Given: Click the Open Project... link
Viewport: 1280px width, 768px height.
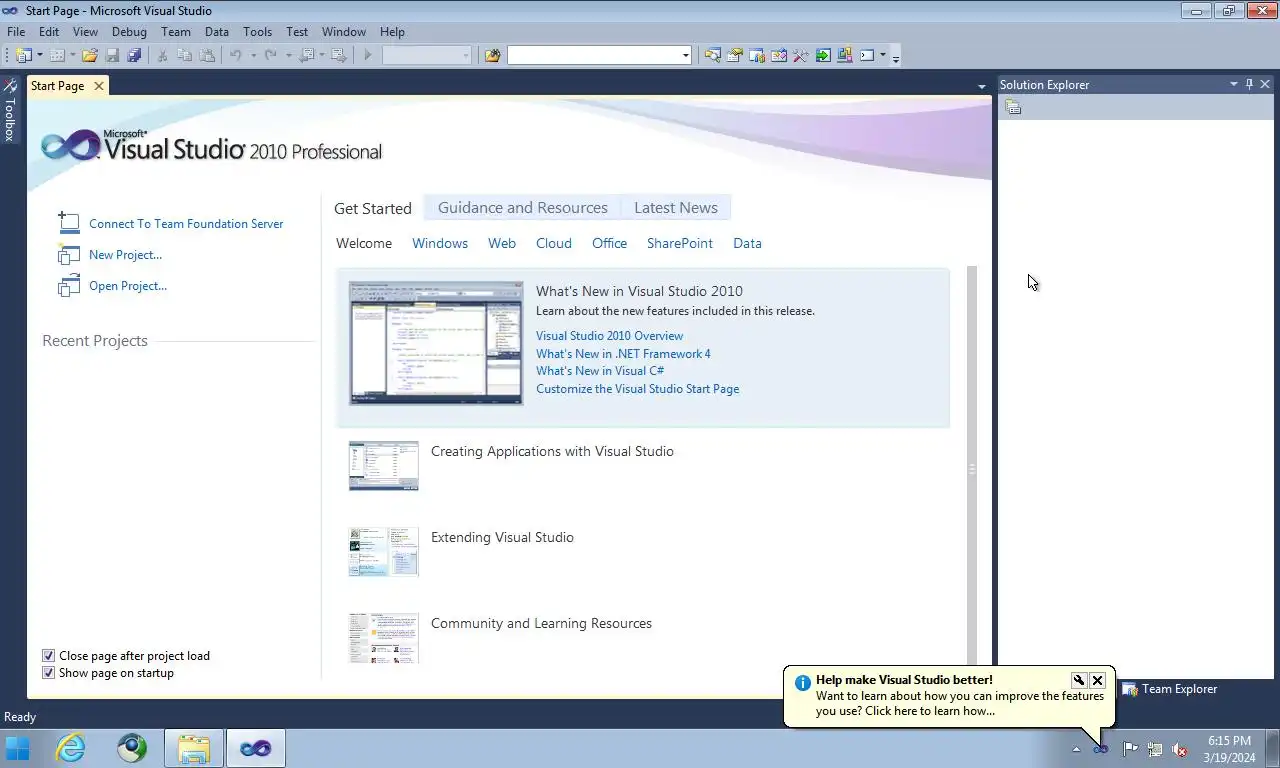Looking at the screenshot, I should tap(128, 286).
